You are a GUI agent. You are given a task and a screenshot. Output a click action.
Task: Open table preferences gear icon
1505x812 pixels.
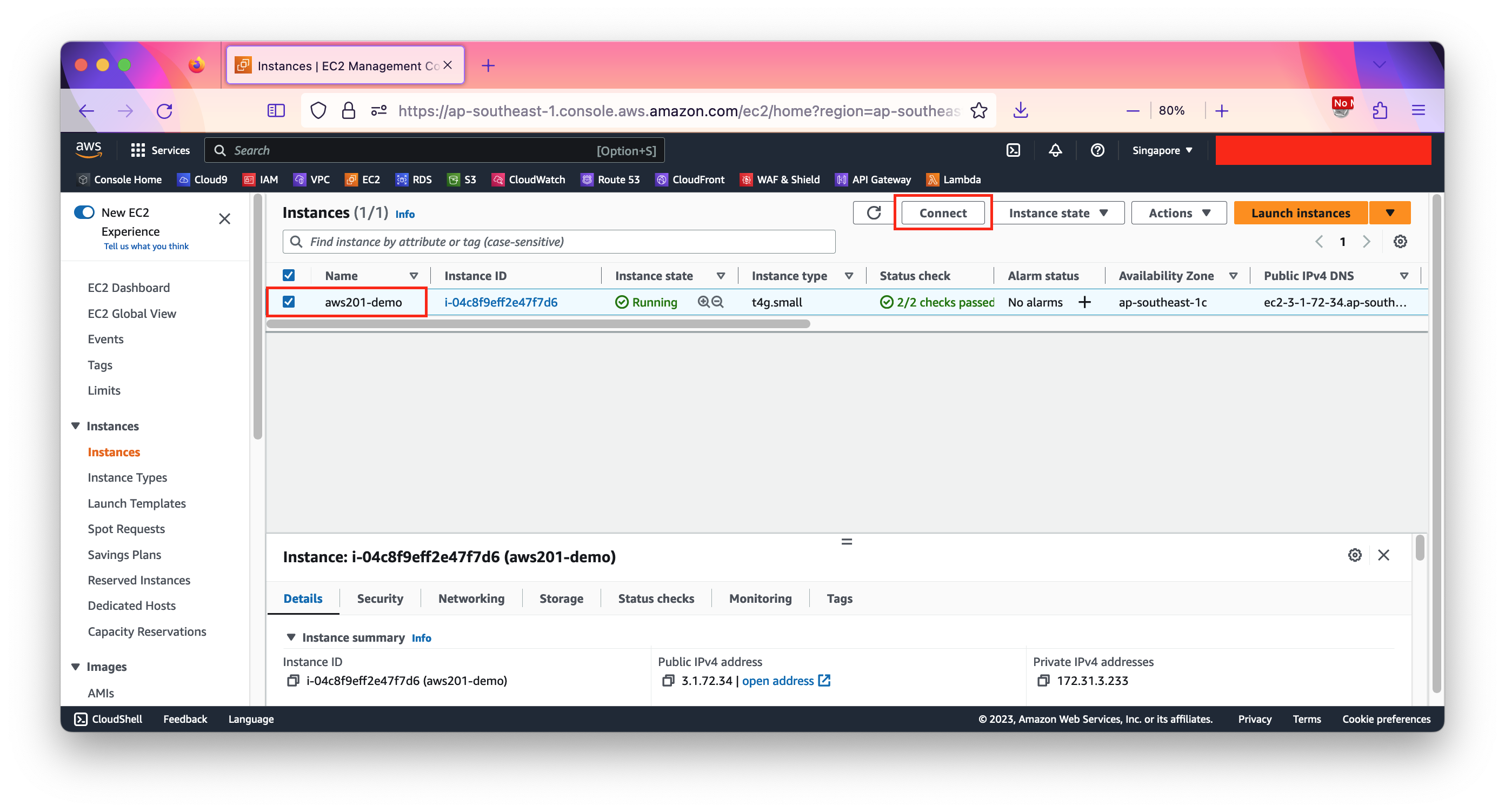pos(1400,241)
